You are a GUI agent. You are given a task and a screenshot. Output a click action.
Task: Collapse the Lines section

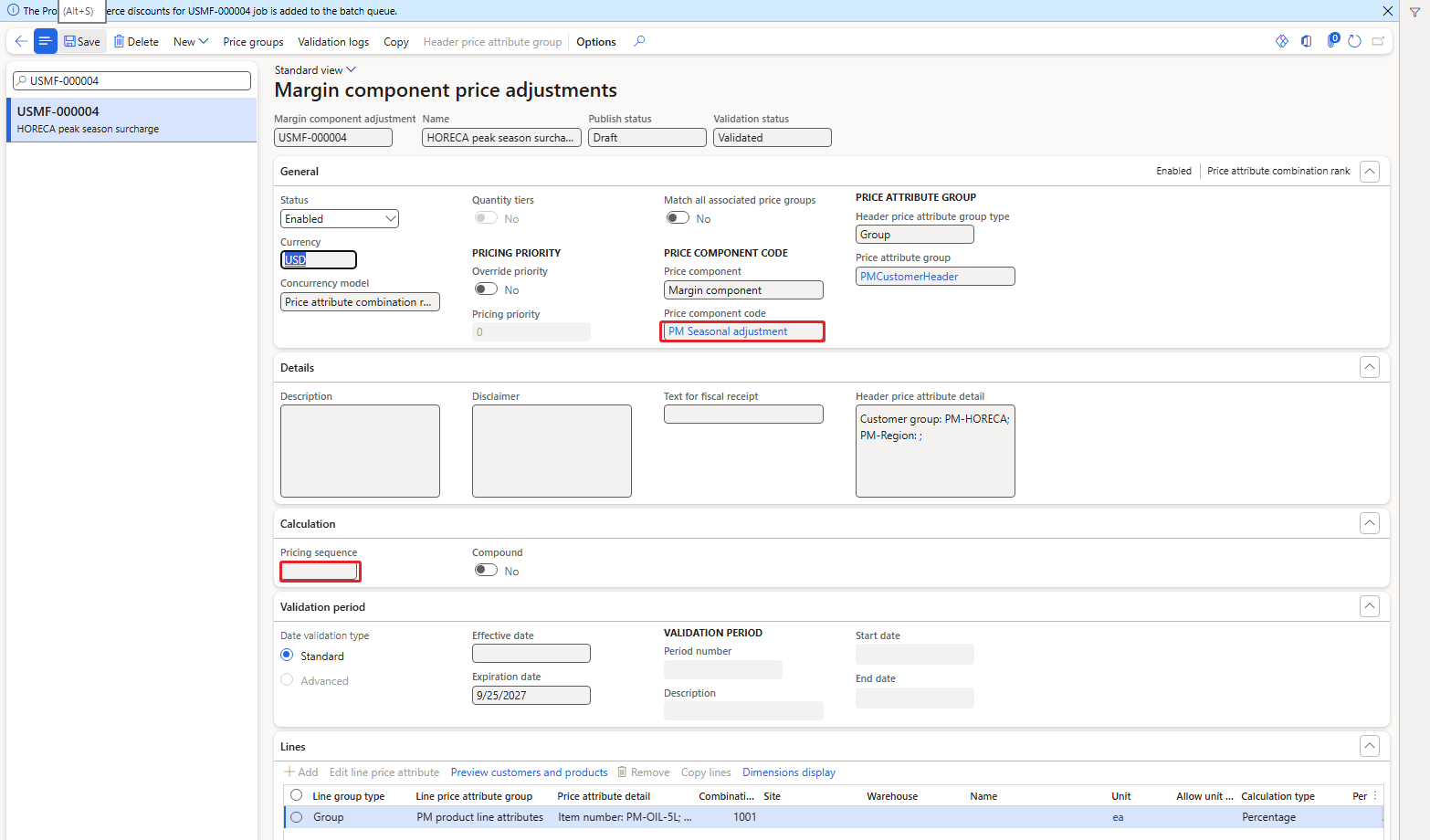pos(1369,746)
